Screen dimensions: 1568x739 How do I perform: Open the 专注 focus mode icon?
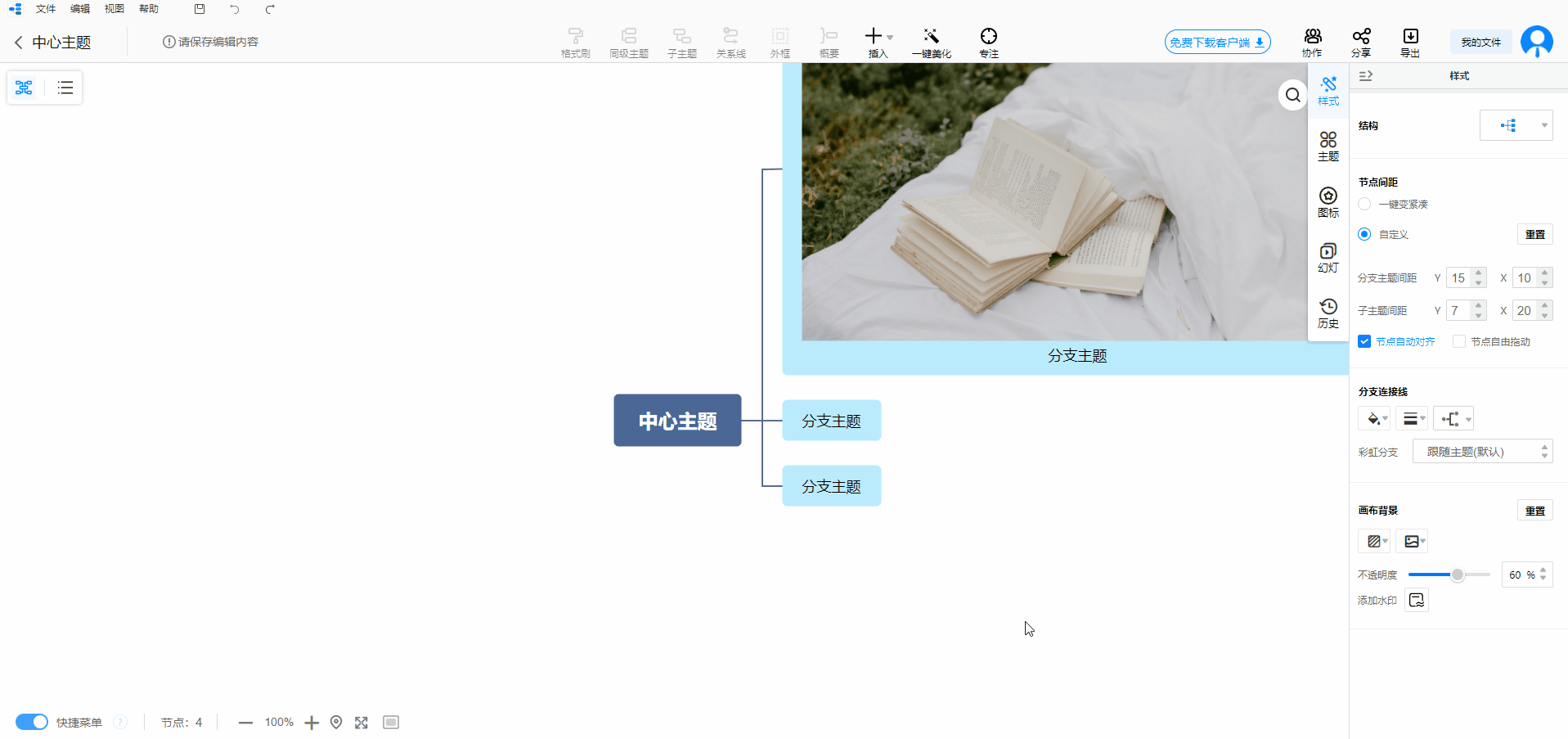(x=988, y=37)
